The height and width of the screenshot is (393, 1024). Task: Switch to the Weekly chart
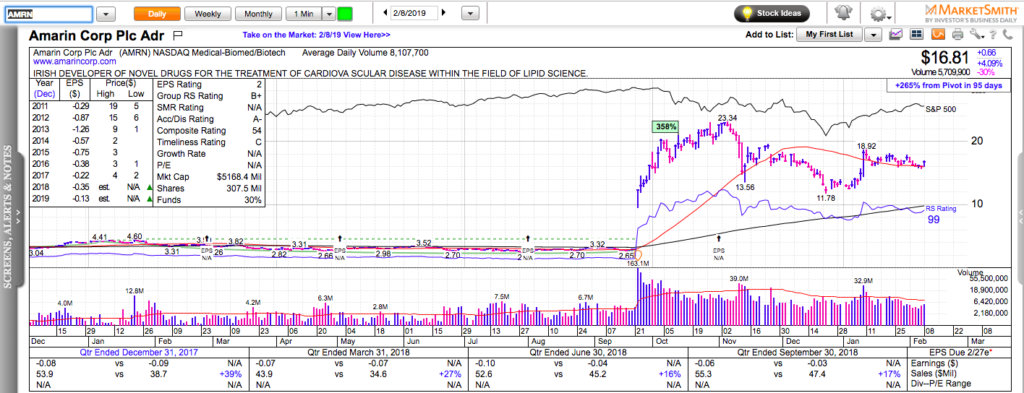pos(208,13)
